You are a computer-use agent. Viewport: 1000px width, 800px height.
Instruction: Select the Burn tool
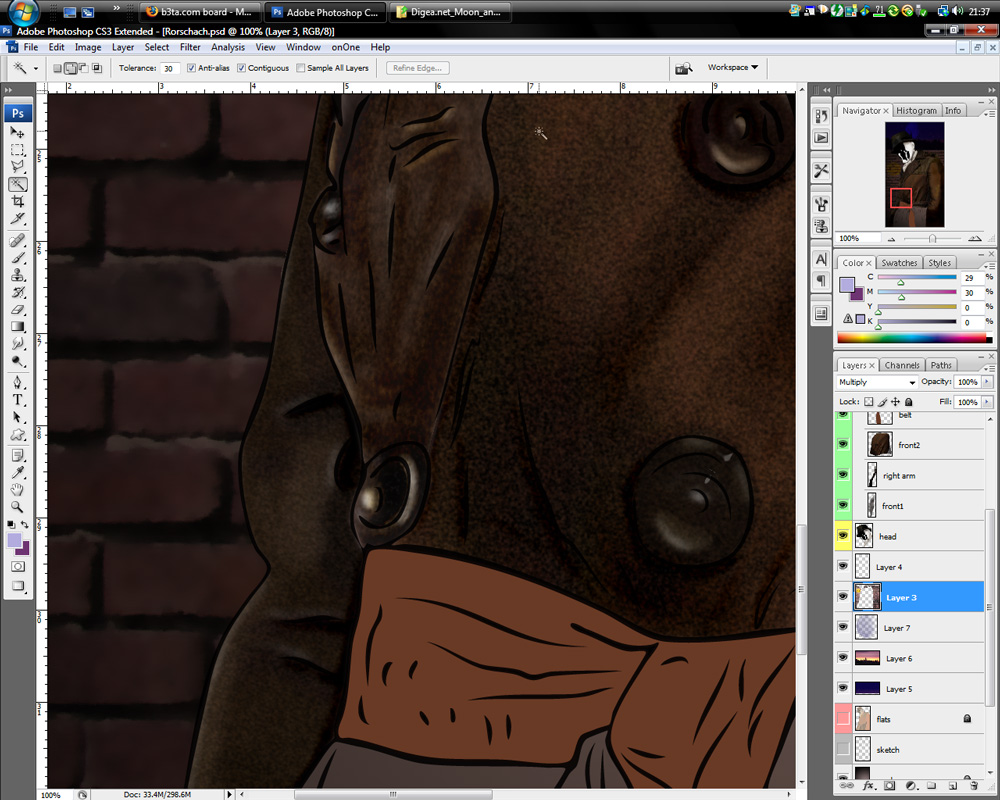coord(17,361)
